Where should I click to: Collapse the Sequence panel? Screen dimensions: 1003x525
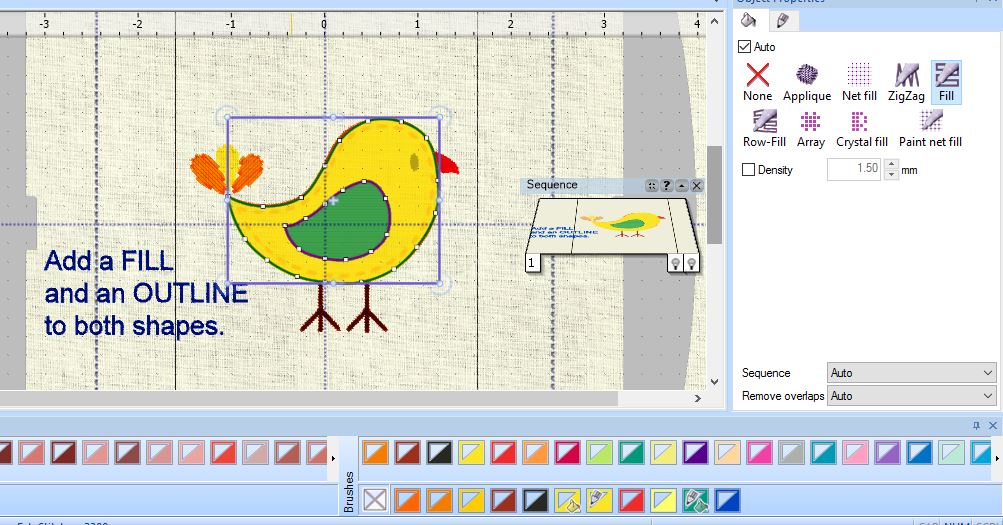[682, 185]
